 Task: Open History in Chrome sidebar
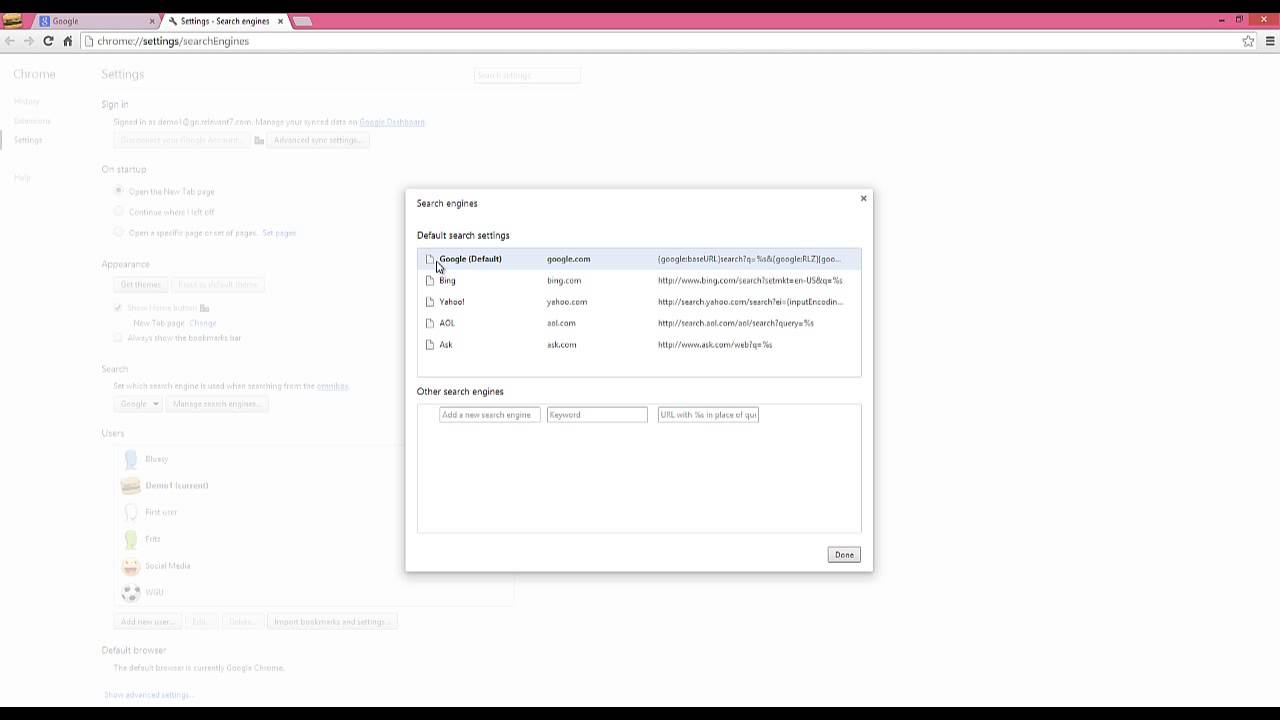coord(27,101)
